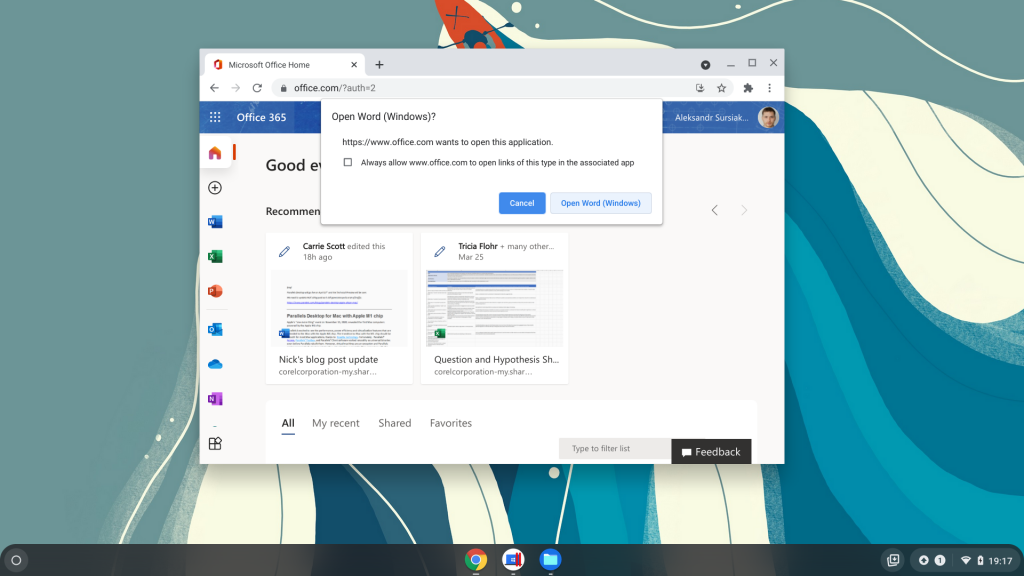
Task: Open Chrome from the shelf
Action: pyautogui.click(x=476, y=560)
